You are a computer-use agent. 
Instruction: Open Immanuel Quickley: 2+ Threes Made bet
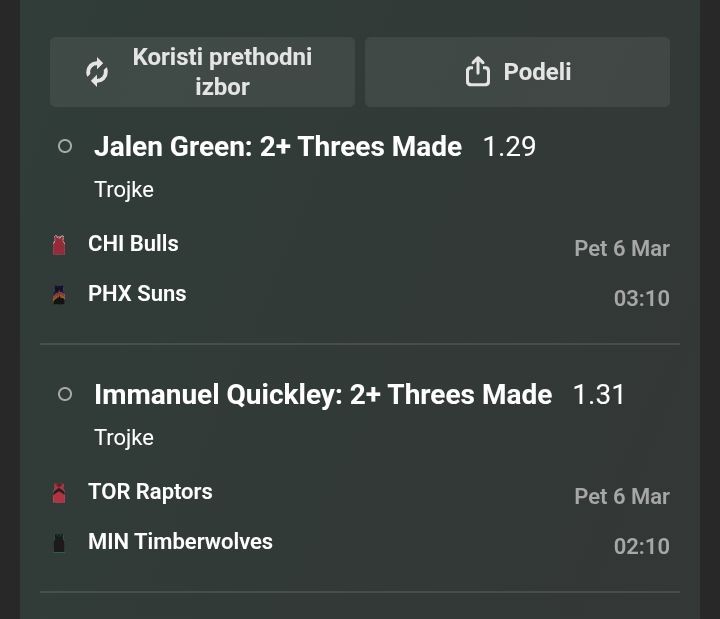pyautogui.click(x=322, y=395)
